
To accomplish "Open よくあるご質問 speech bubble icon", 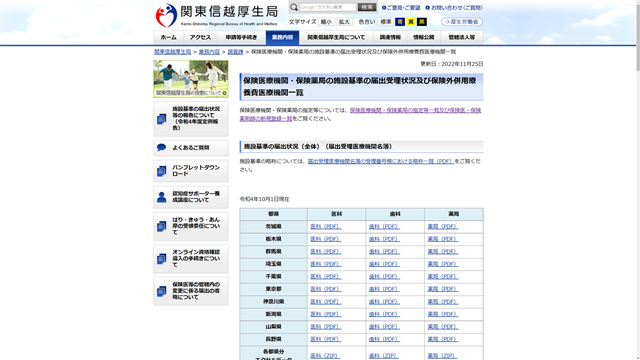I will [162, 148].
